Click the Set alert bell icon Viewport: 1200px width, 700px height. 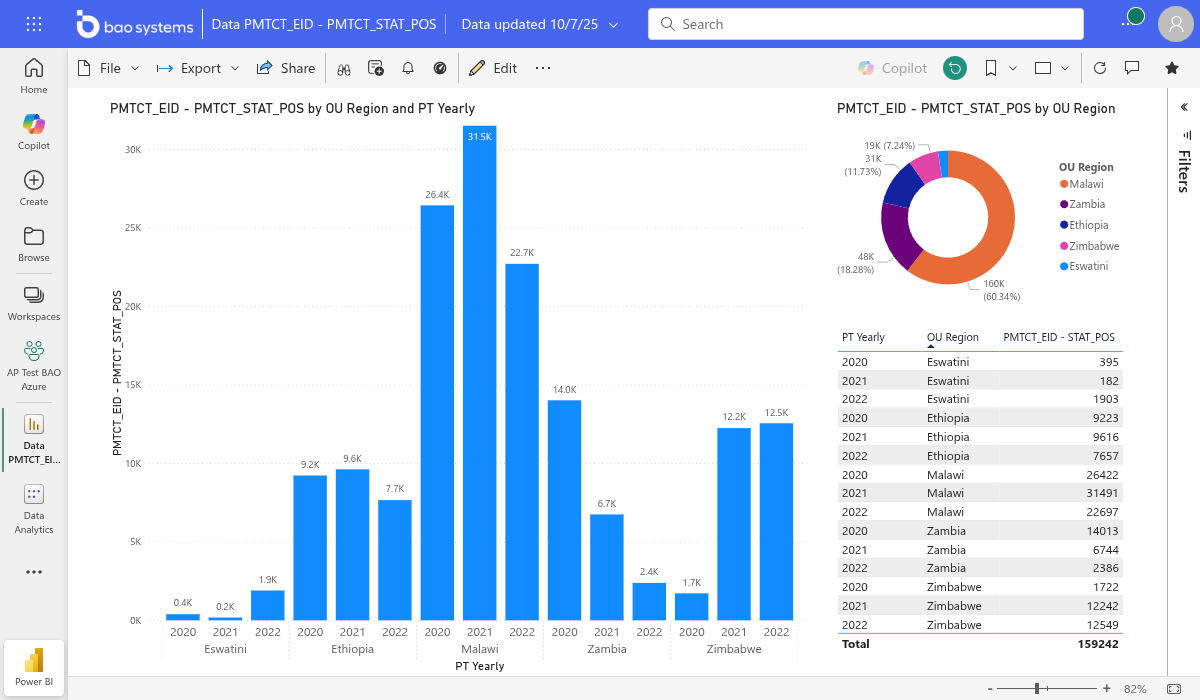(x=408, y=68)
